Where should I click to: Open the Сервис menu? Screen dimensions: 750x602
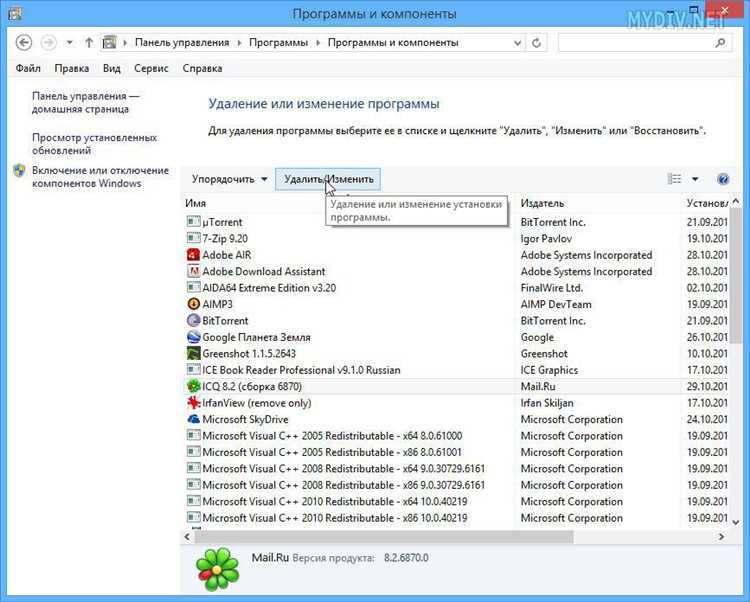(x=151, y=68)
